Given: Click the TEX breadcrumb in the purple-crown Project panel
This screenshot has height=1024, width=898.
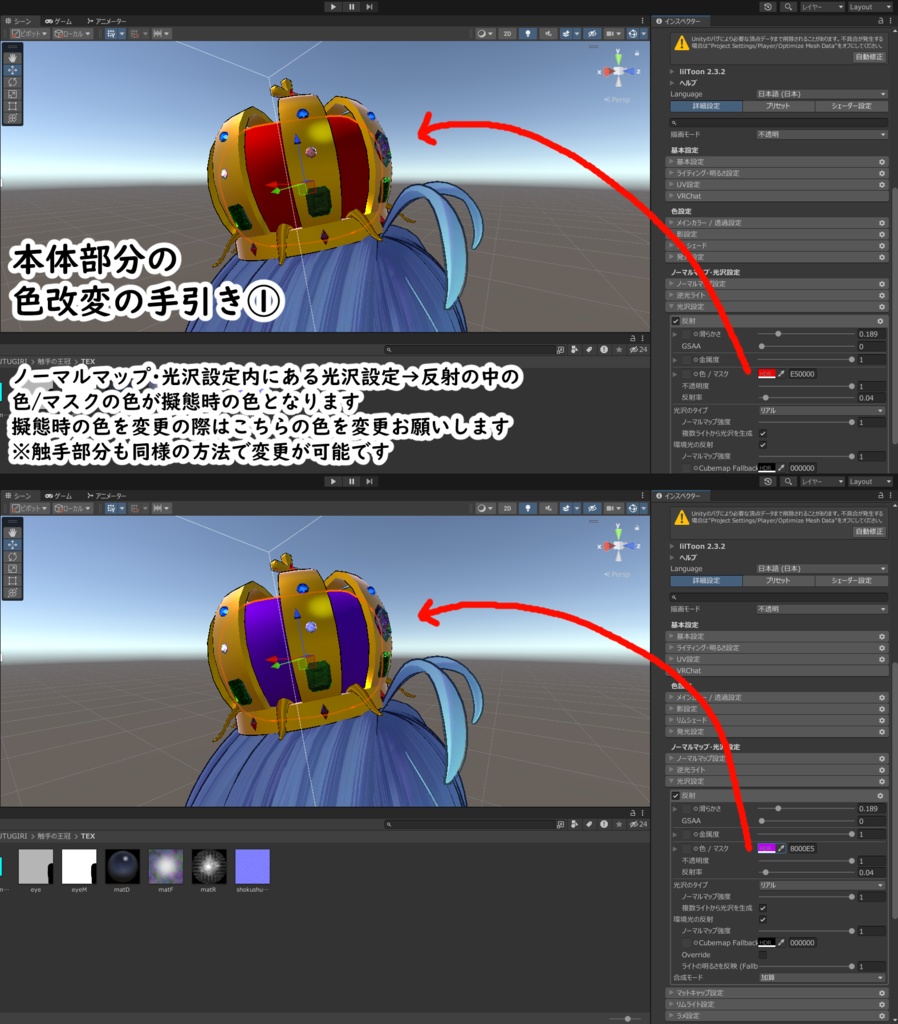Looking at the screenshot, I should tap(88, 836).
